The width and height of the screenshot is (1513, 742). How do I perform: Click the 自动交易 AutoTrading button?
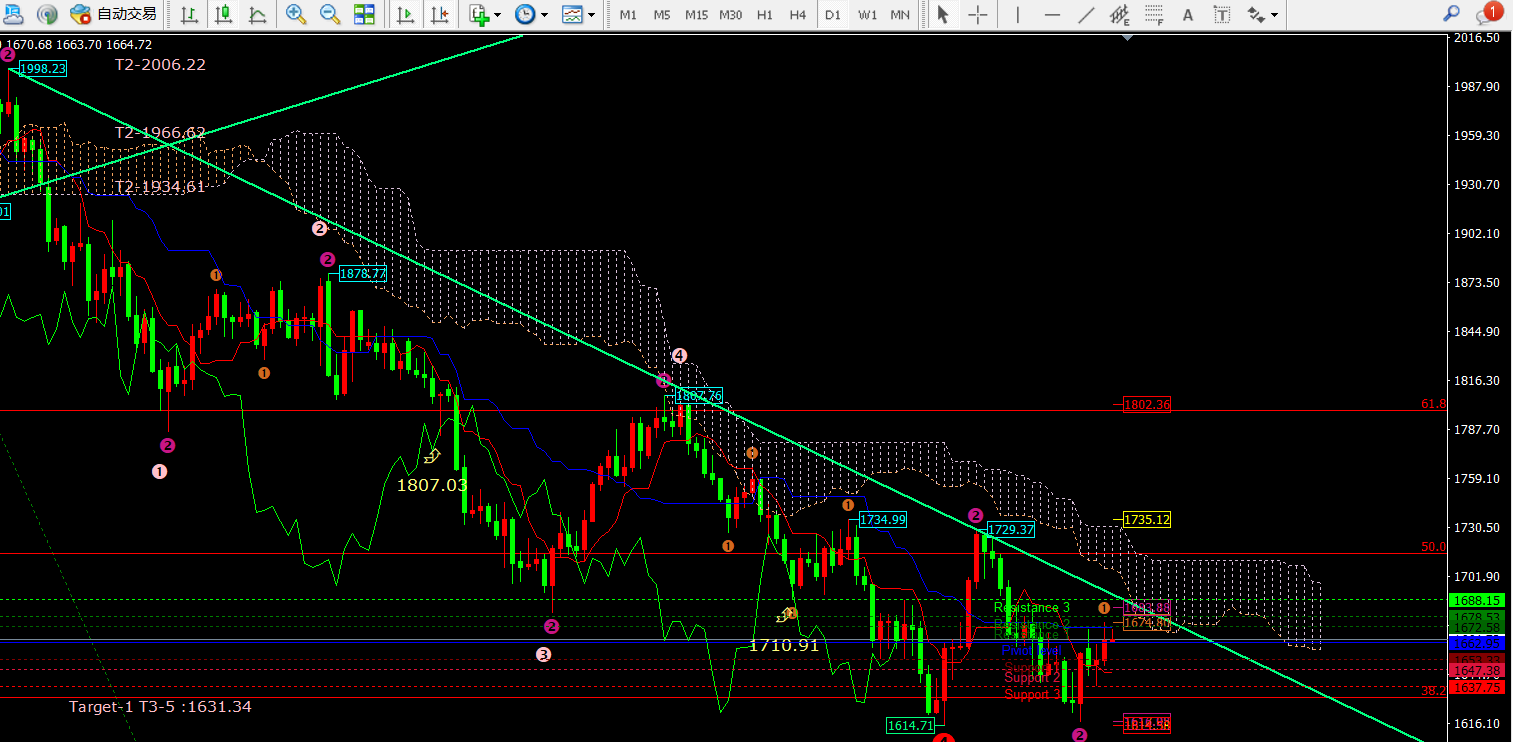(114, 15)
